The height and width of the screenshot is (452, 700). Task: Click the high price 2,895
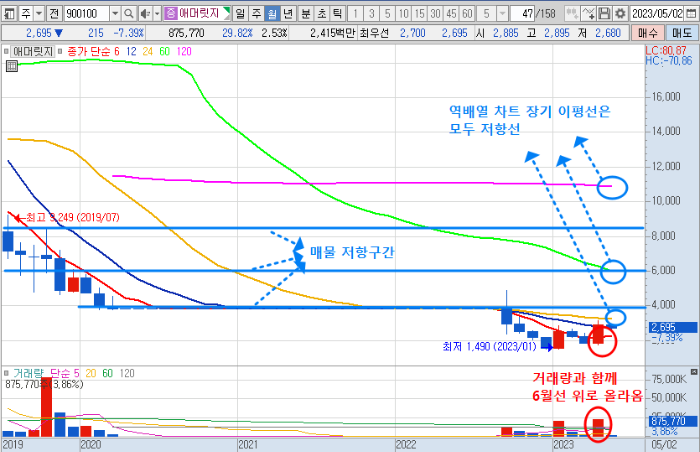point(557,33)
